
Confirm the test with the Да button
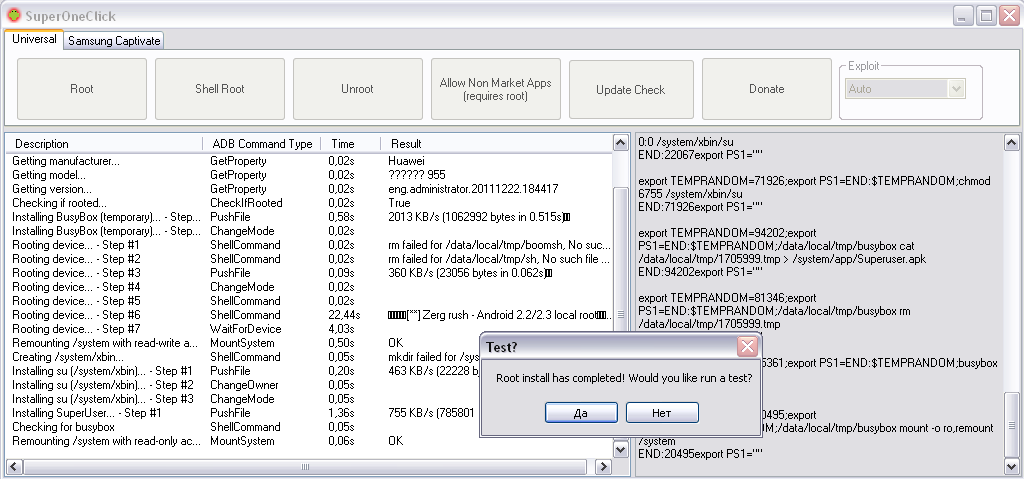(581, 413)
